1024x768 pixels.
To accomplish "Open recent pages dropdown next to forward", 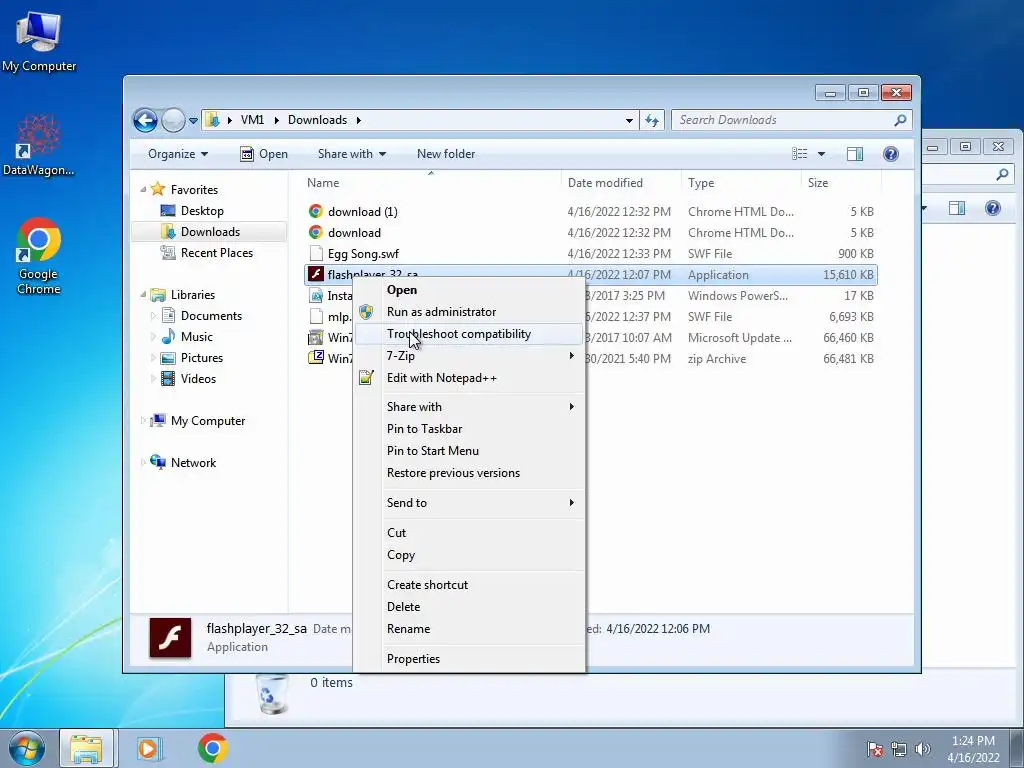I will 193,121.
